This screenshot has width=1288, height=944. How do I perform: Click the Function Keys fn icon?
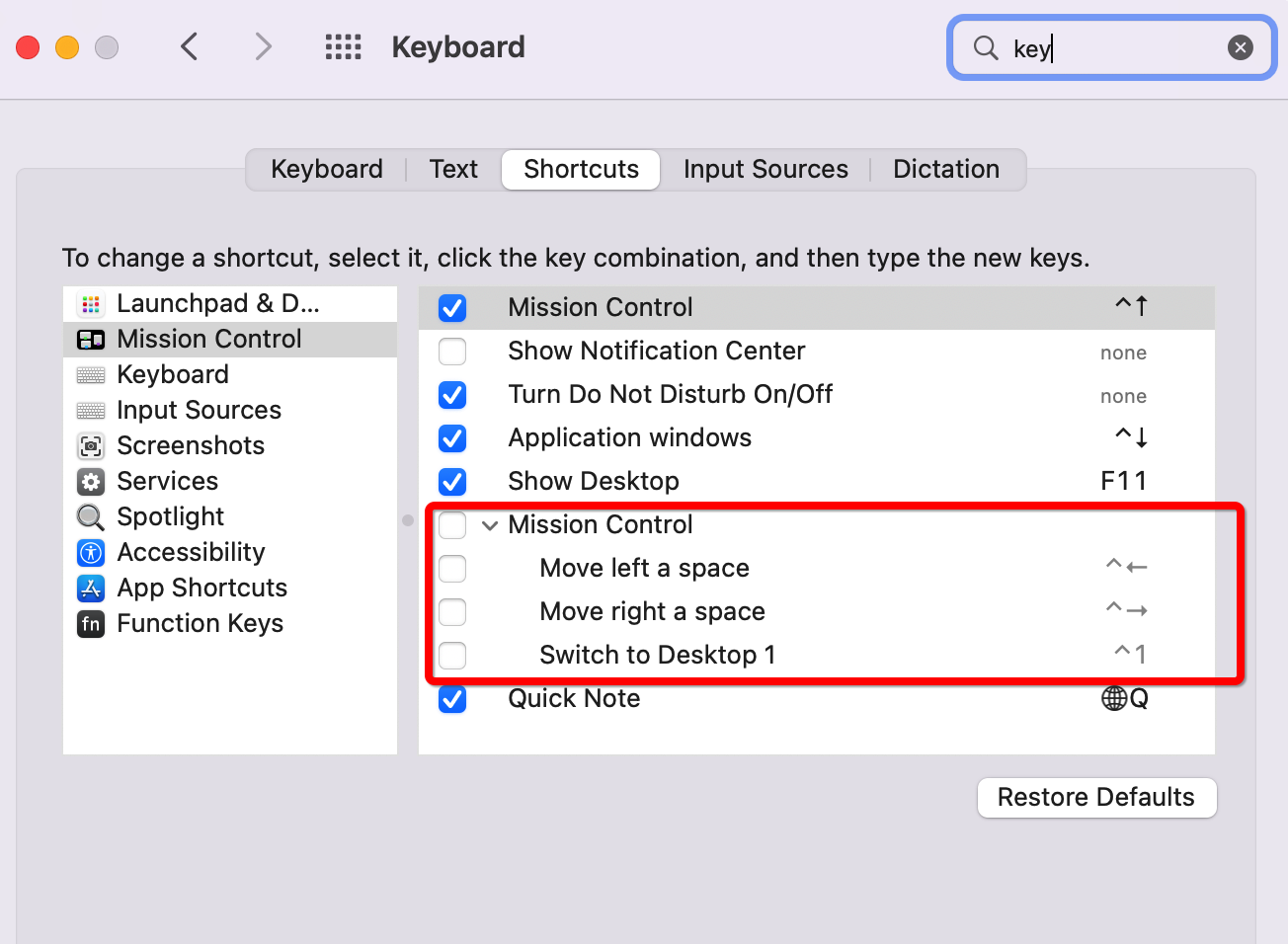click(x=91, y=624)
